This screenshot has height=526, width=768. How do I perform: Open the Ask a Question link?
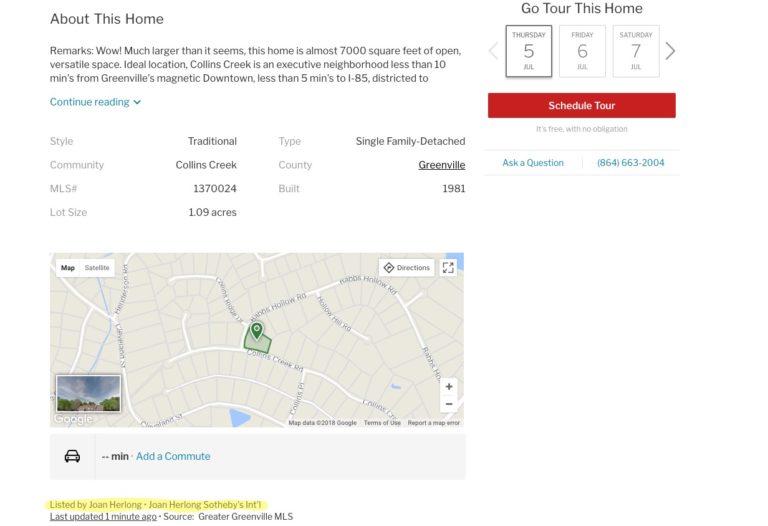click(x=533, y=163)
